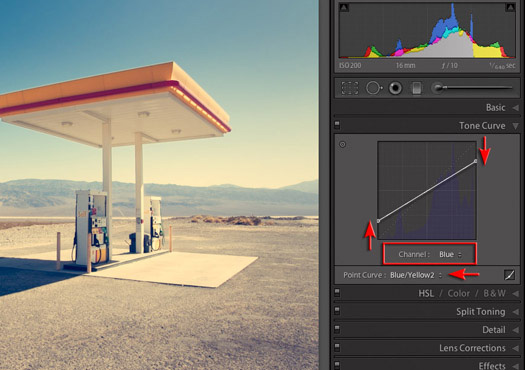The width and height of the screenshot is (525, 370).
Task: Expand the Basic panel triangle
Action: pos(515,108)
